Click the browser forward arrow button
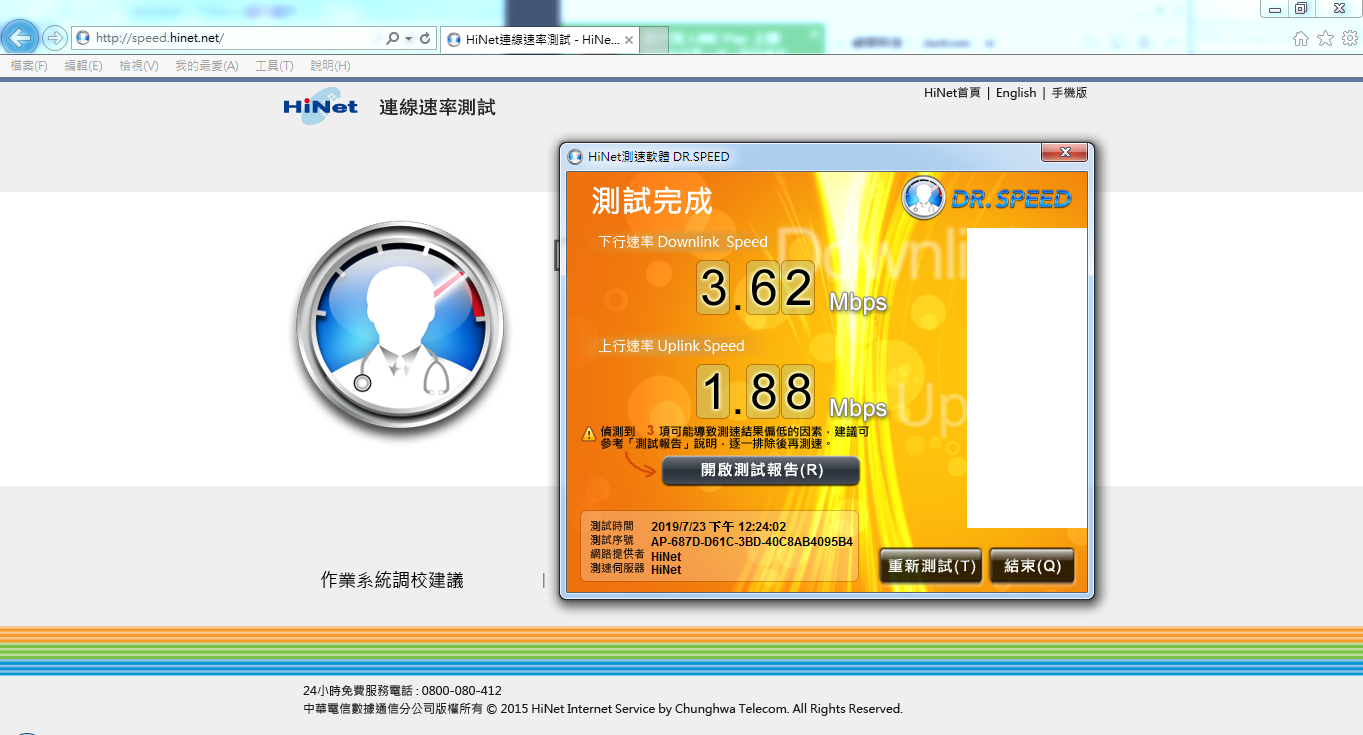The width and height of the screenshot is (1363, 735). (x=55, y=38)
